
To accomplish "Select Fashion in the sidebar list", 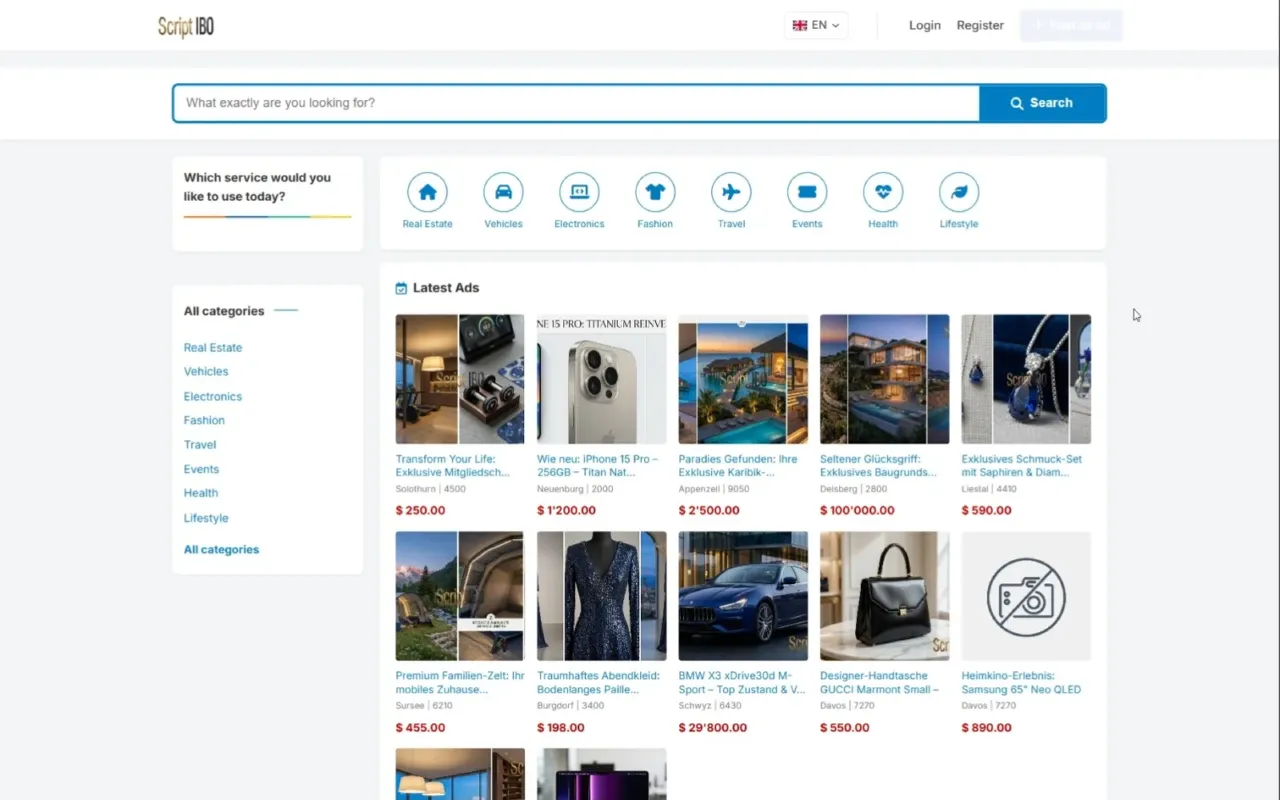I will 204,420.
